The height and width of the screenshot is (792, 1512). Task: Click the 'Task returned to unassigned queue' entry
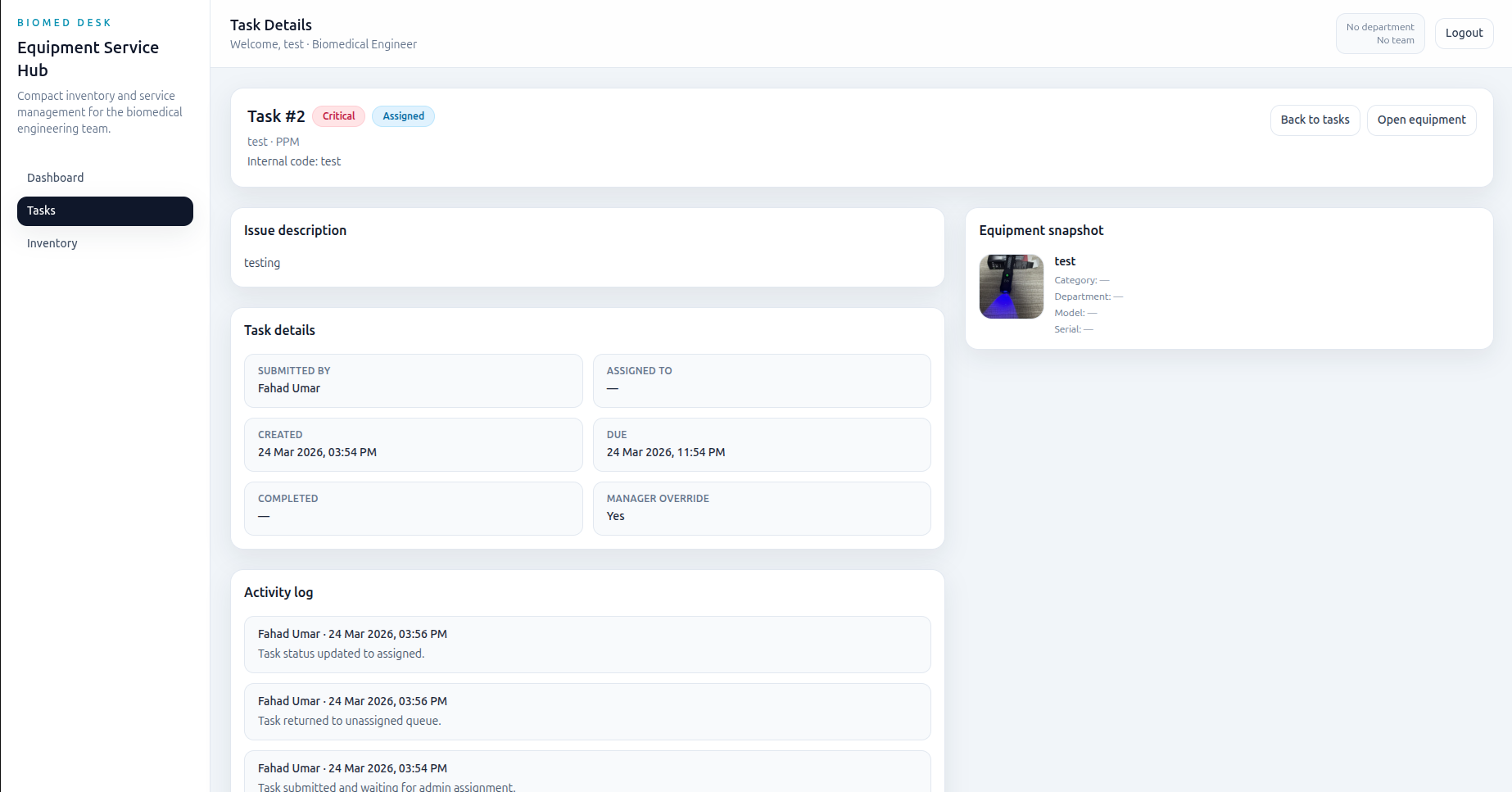pyautogui.click(x=587, y=712)
